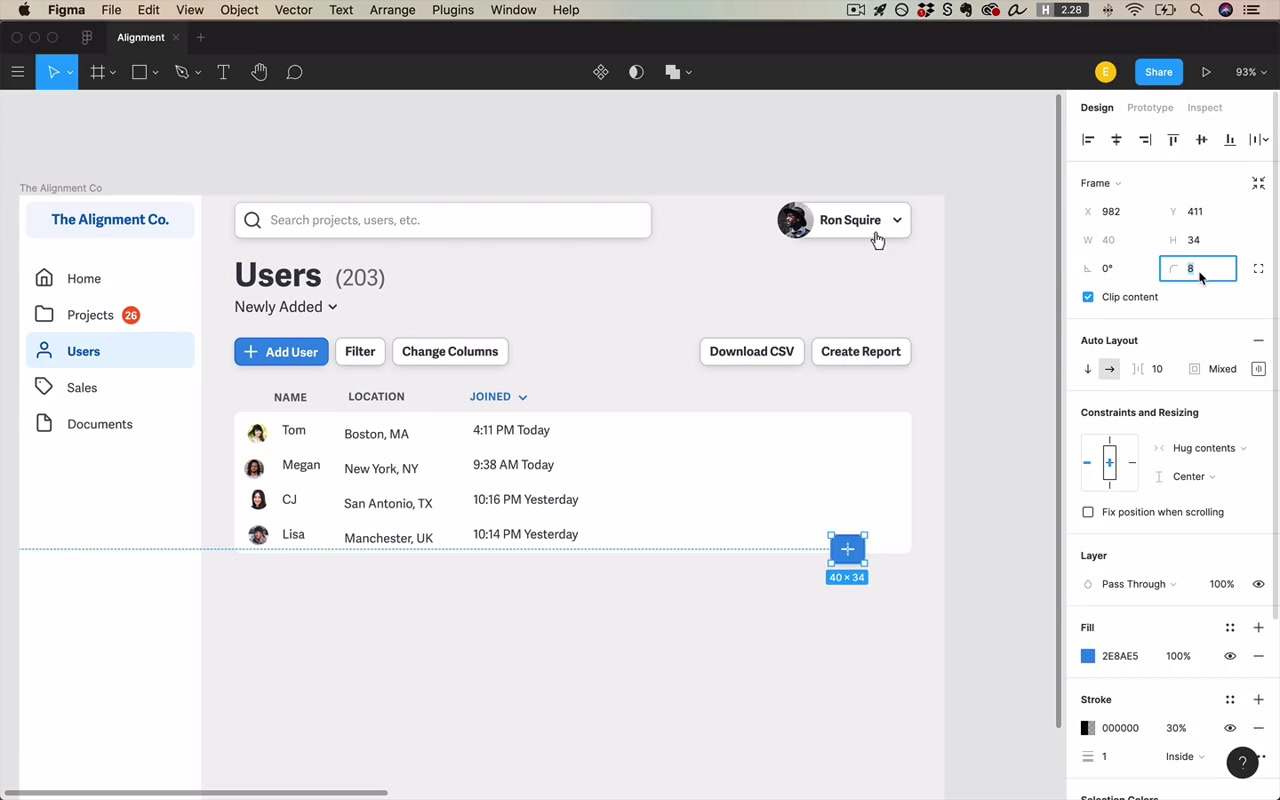
Task: Select the Comment tool
Action: 294,72
